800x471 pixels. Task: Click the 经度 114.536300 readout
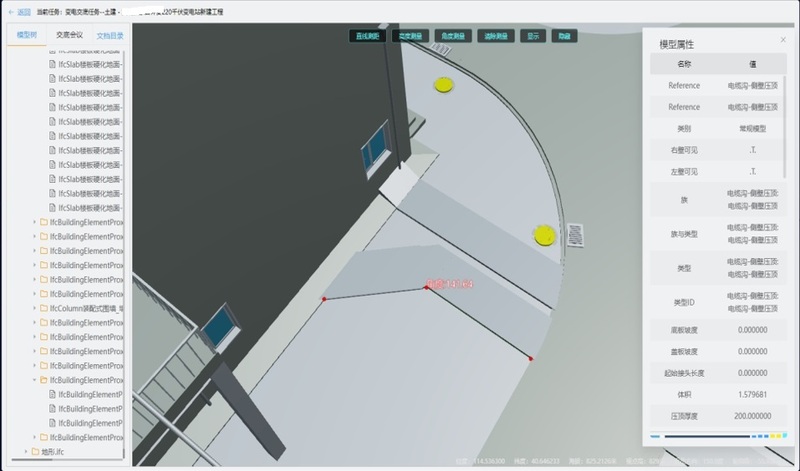tap(480, 461)
